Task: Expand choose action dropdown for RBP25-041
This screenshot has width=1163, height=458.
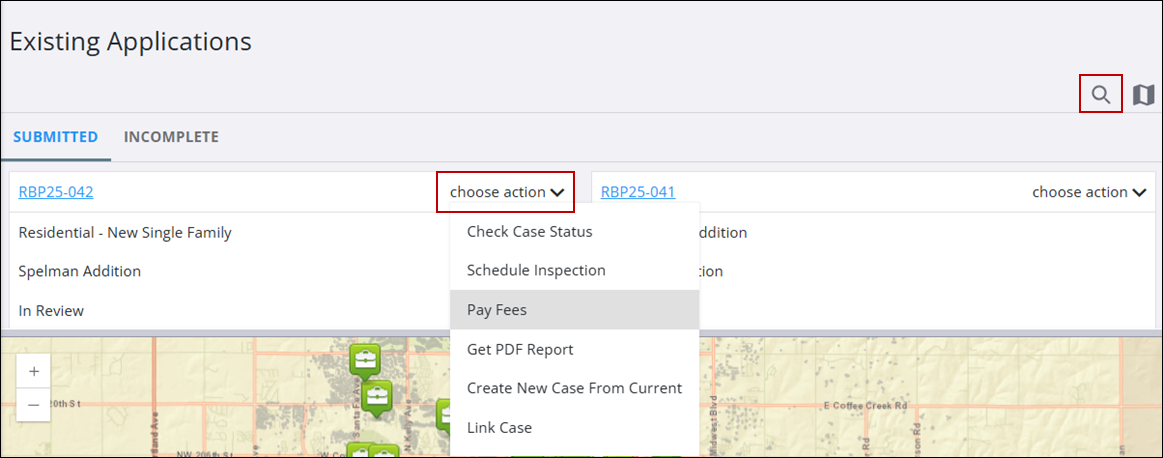Action: point(1088,192)
